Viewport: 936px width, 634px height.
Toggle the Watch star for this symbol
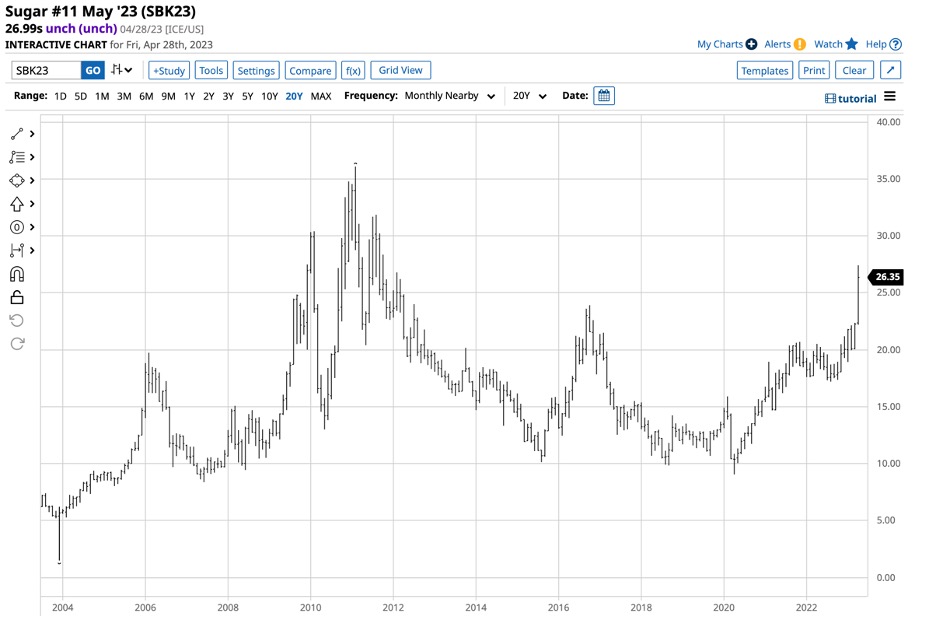pos(836,44)
